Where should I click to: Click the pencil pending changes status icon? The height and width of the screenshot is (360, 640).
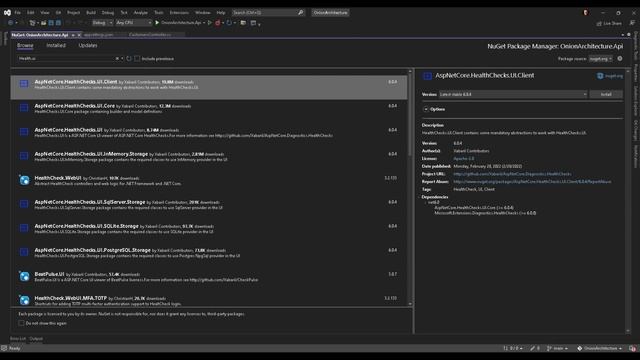pos(533,348)
